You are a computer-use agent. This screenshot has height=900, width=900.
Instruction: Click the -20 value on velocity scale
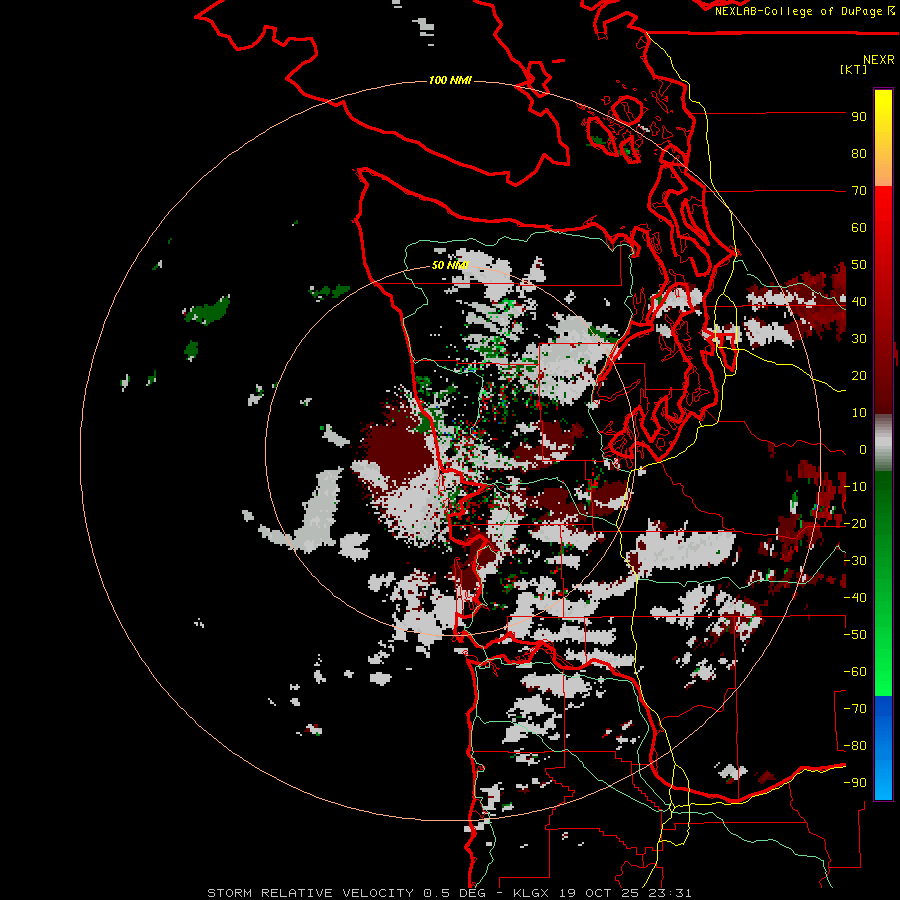tap(855, 524)
